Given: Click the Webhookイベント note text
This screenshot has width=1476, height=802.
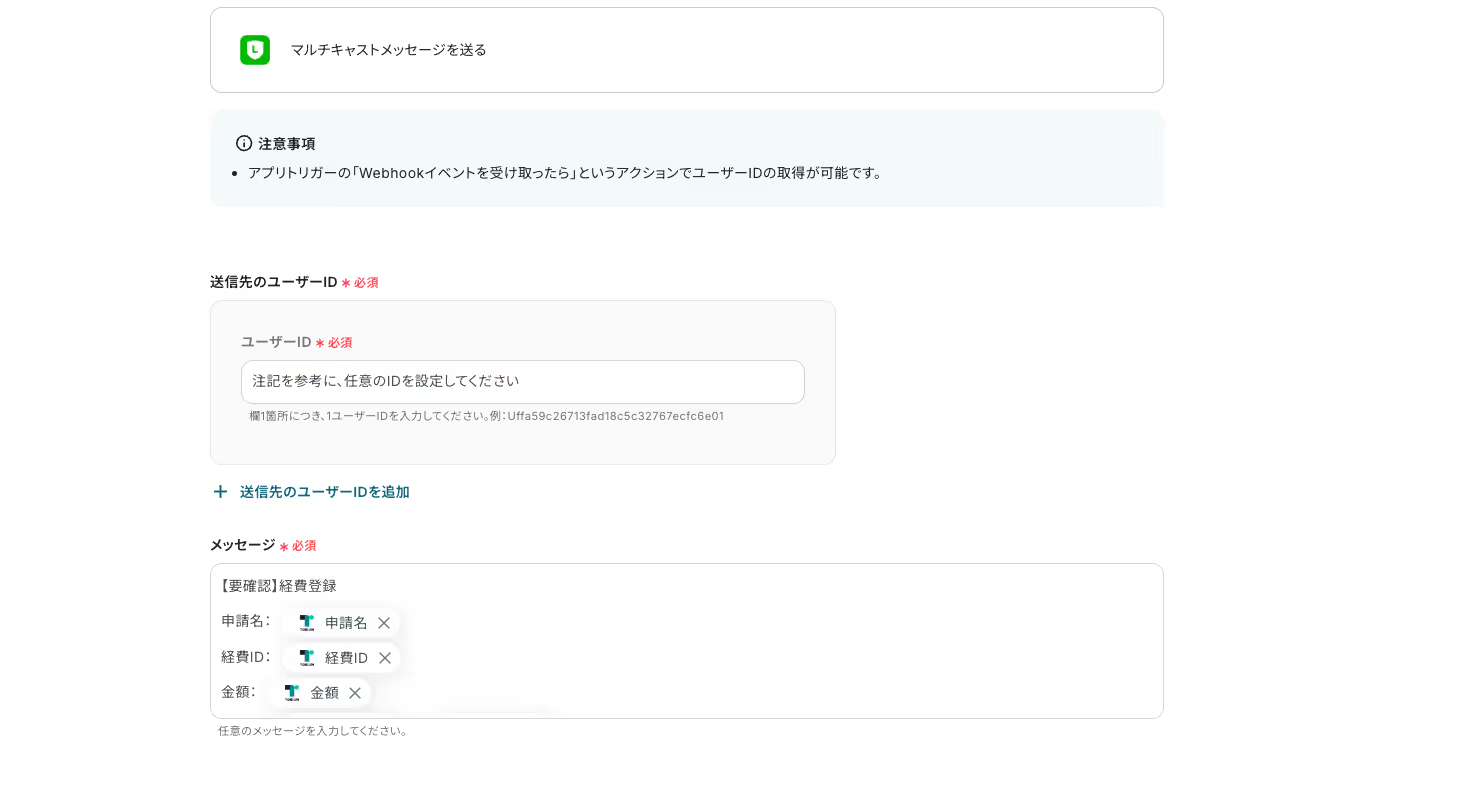Looking at the screenshot, I should pos(566,173).
